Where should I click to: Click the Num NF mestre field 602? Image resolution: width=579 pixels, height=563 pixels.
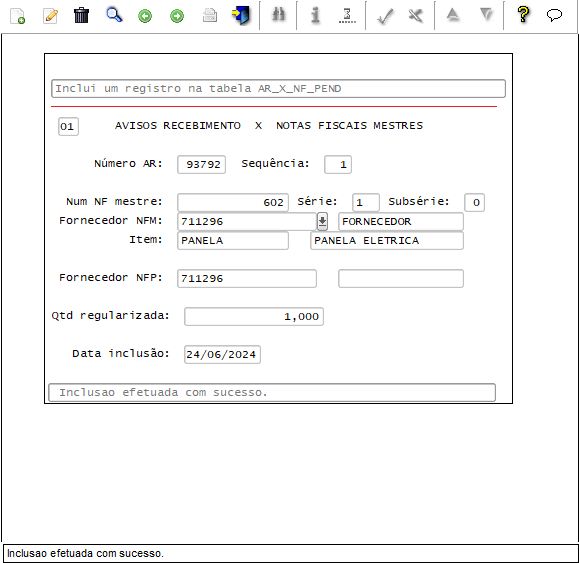pyautogui.click(x=233, y=202)
